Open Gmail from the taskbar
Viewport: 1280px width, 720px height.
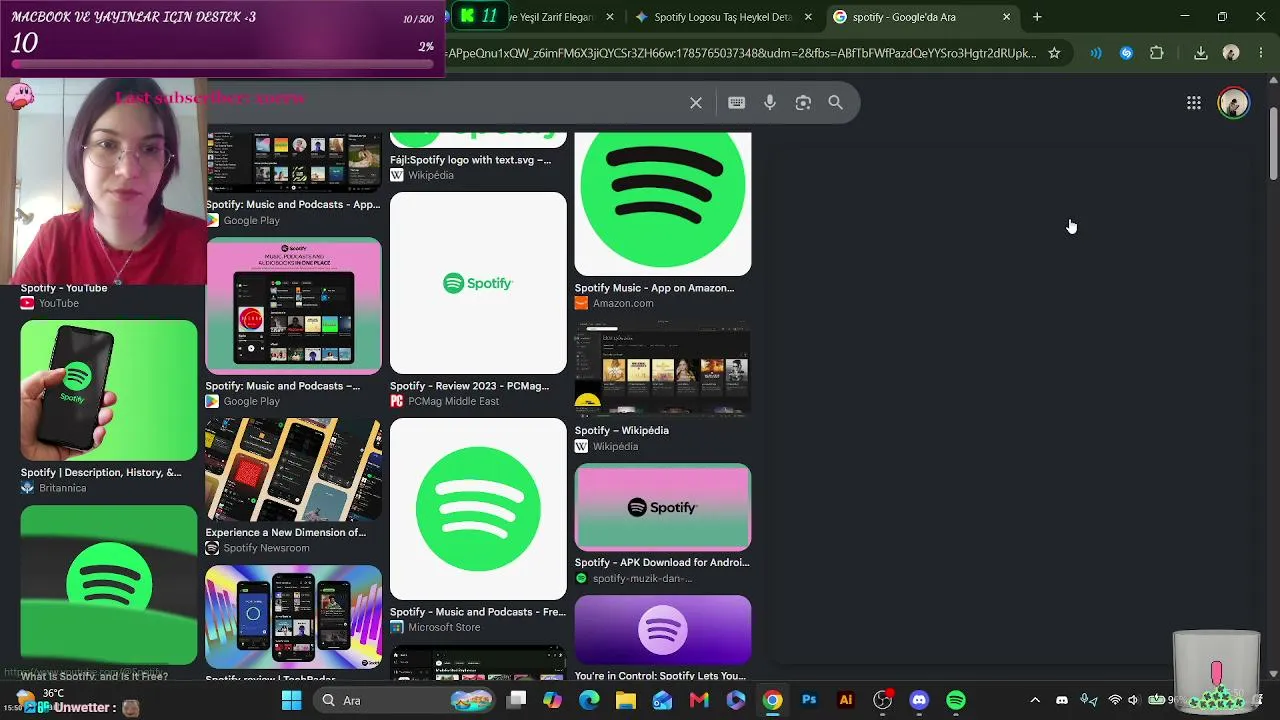click(699, 700)
